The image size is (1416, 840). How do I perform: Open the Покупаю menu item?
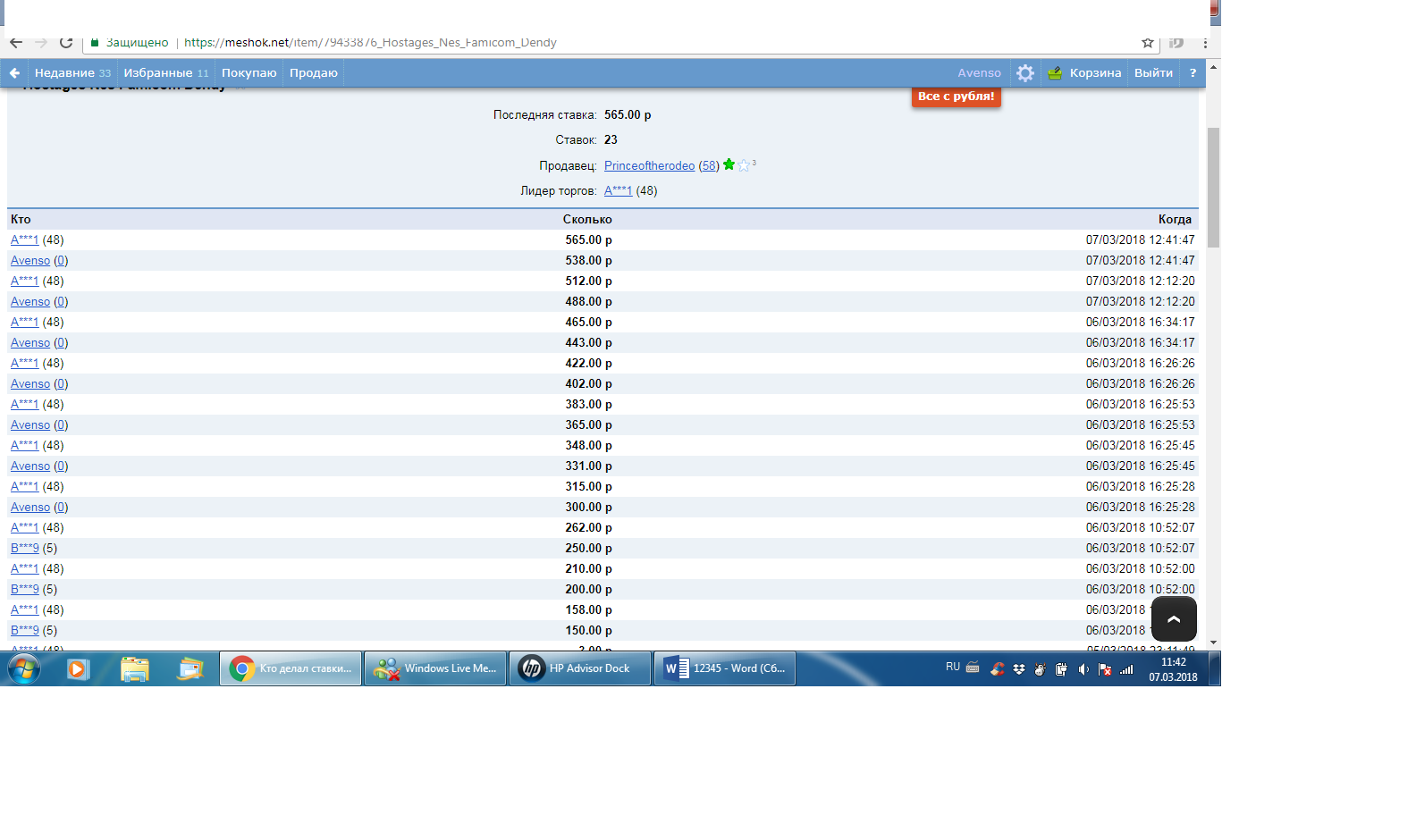[x=249, y=73]
